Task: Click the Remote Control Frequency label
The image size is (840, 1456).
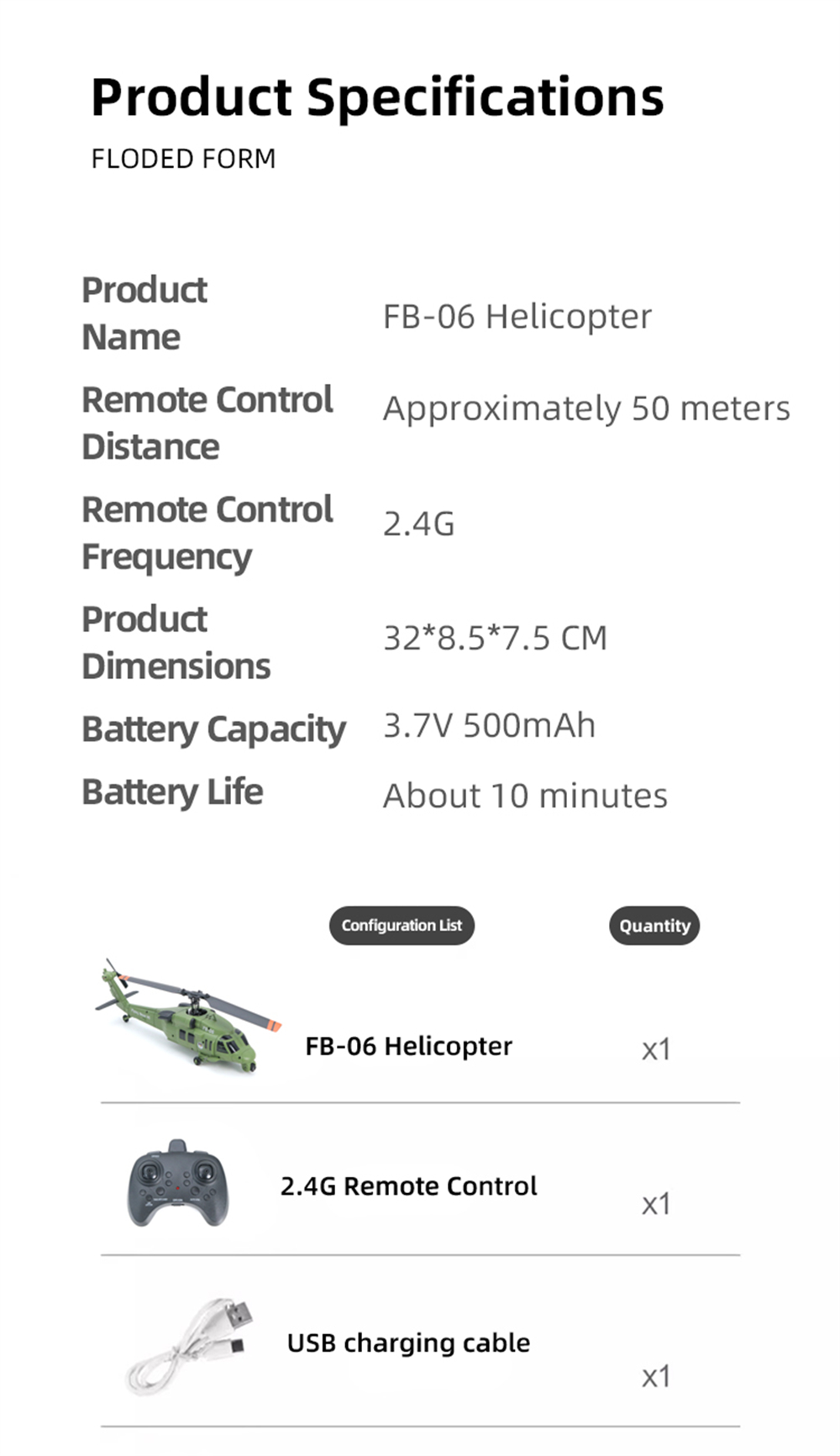Action: click(207, 533)
